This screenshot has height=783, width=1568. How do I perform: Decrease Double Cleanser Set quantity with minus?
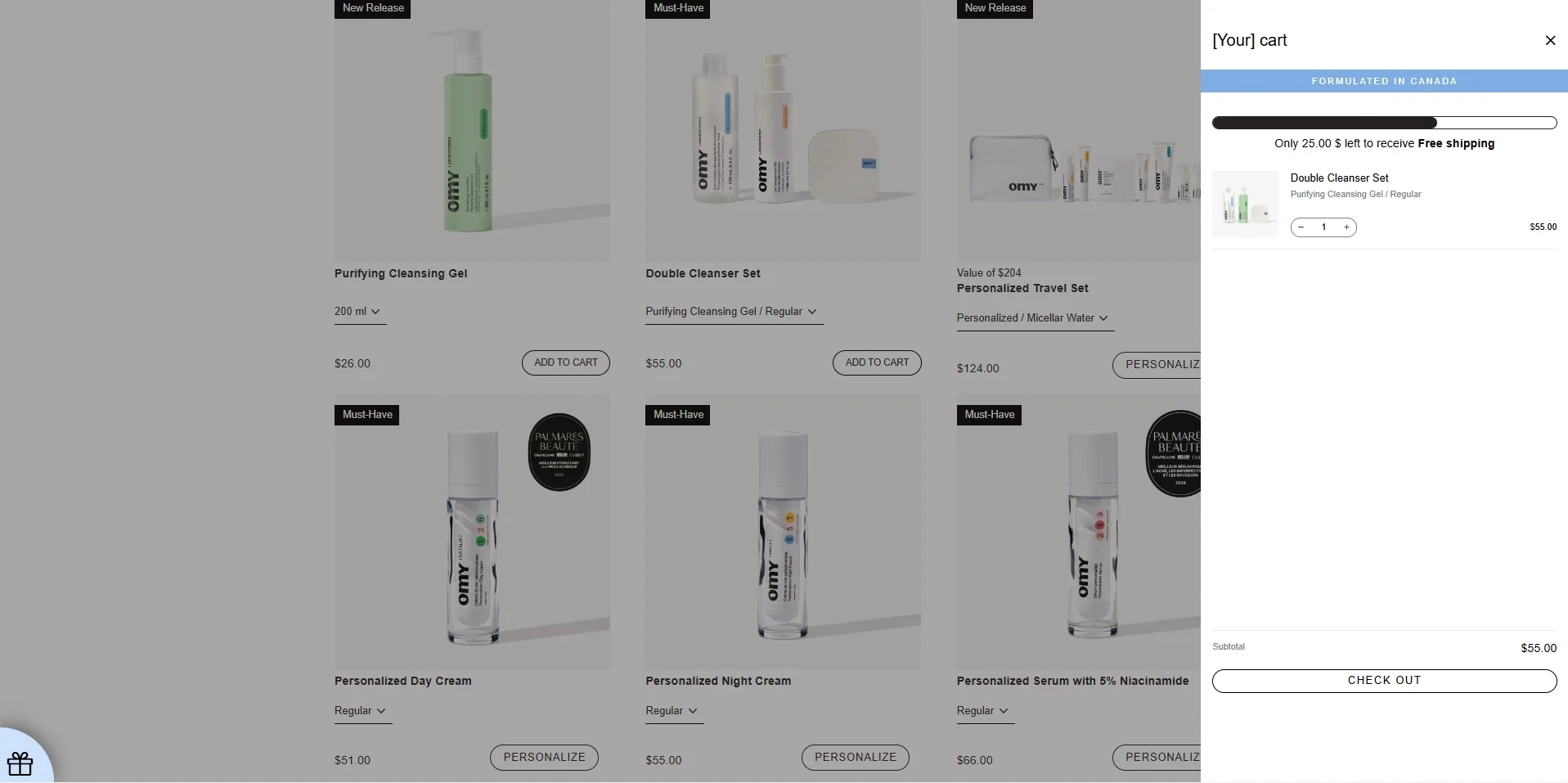click(x=1301, y=227)
